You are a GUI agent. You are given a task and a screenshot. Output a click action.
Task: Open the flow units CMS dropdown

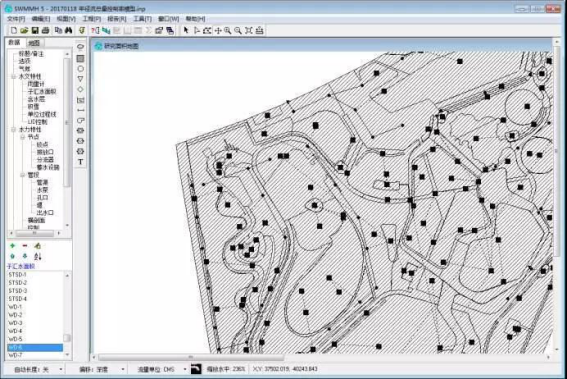[185, 369]
